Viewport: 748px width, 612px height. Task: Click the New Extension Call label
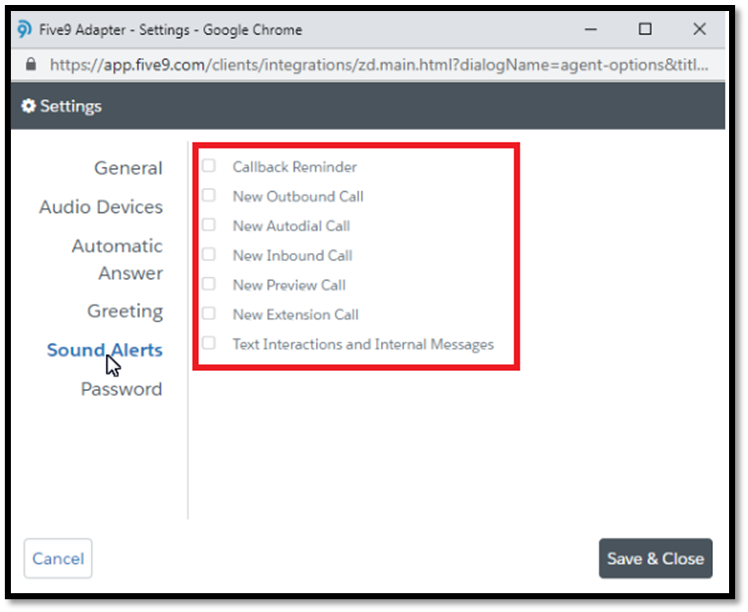click(295, 315)
